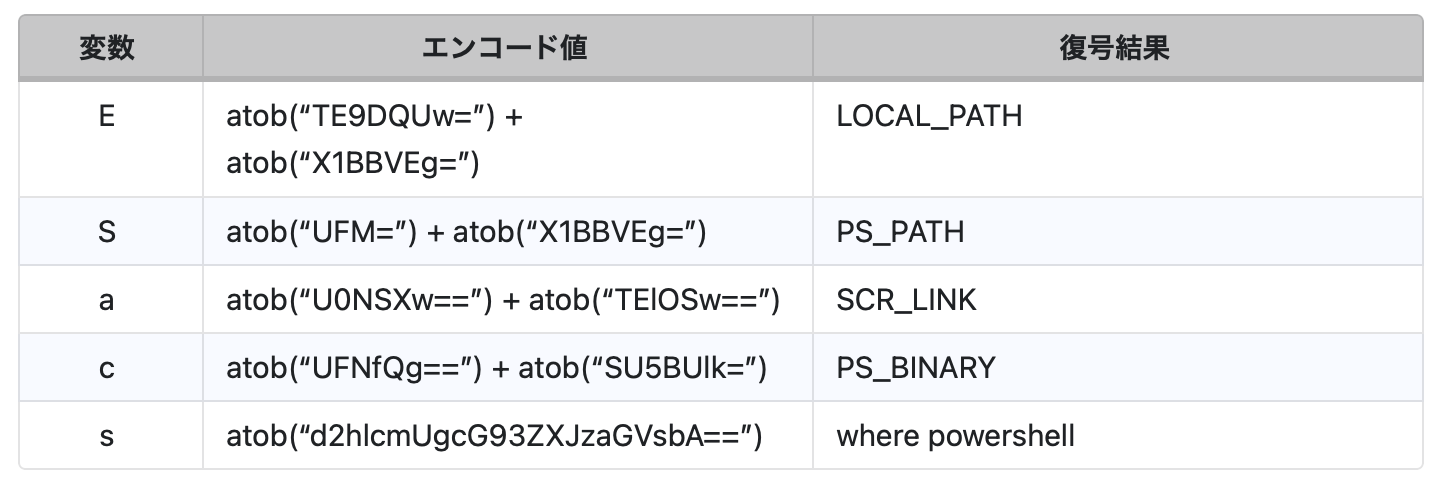Viewport: 1440px width, 488px height.
Task: Click the LOCAL_PATH decoded result
Action: [929, 117]
